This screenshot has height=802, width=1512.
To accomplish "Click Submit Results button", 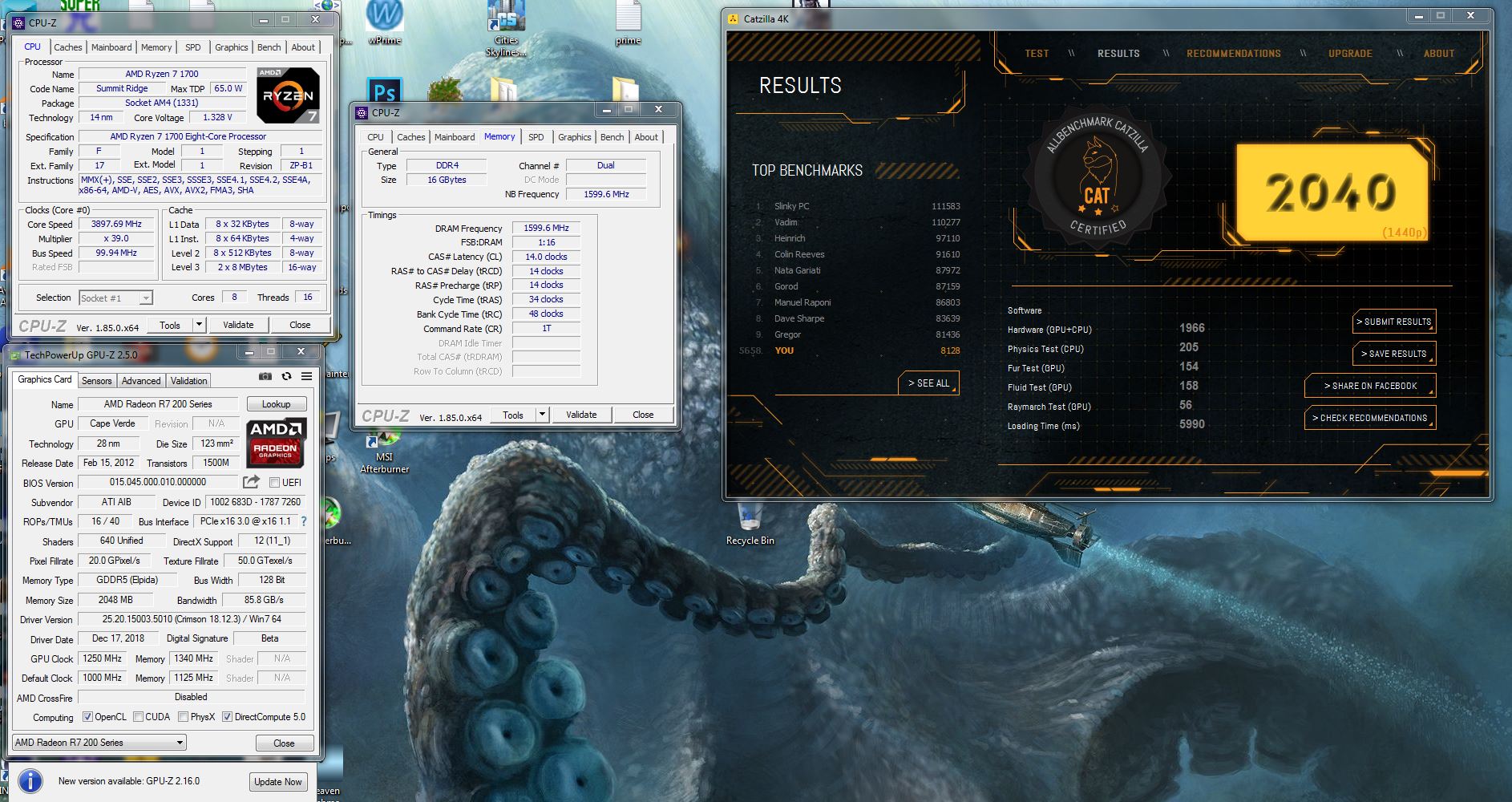I will (x=1394, y=322).
